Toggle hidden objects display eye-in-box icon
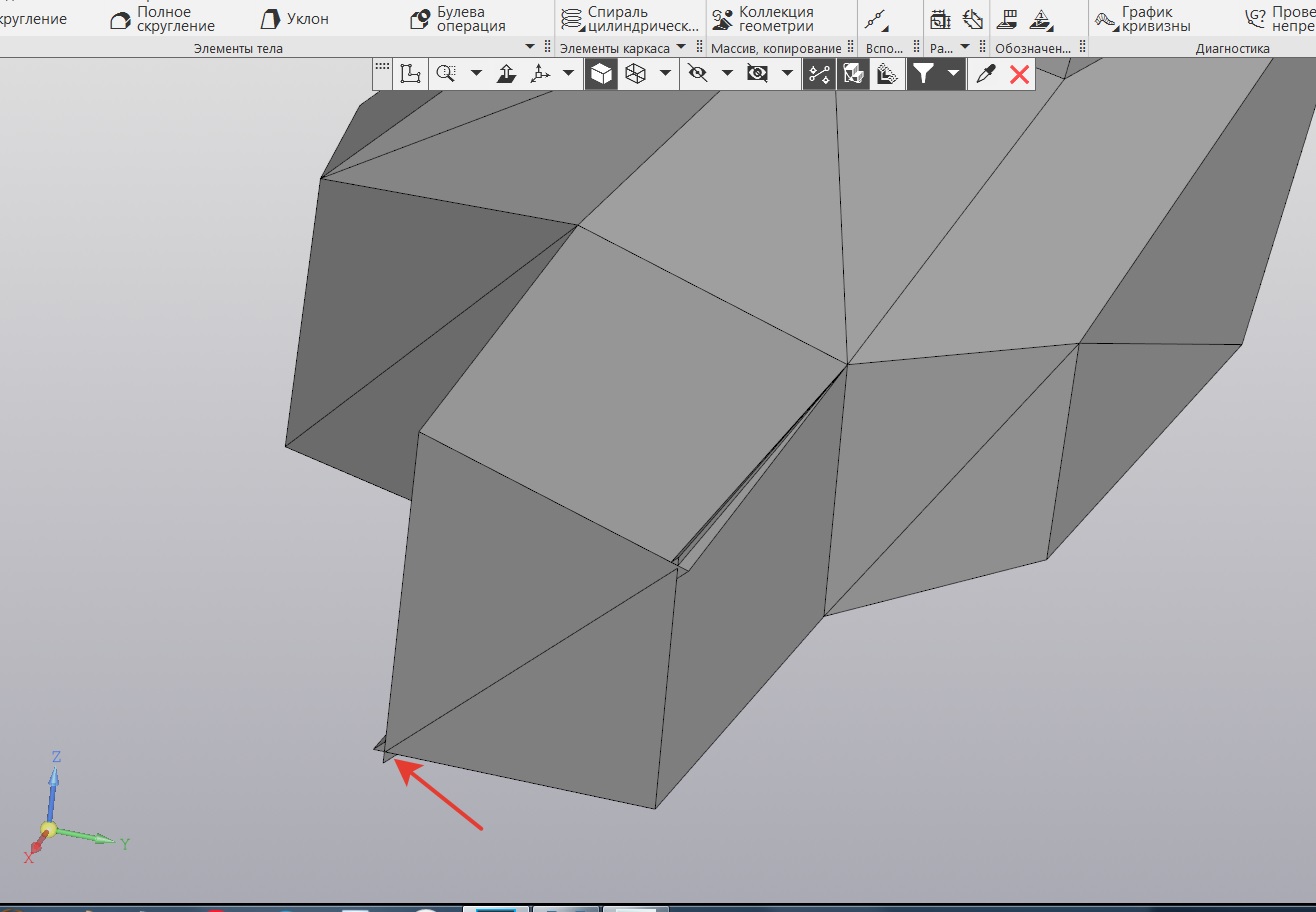 pyautogui.click(x=758, y=73)
